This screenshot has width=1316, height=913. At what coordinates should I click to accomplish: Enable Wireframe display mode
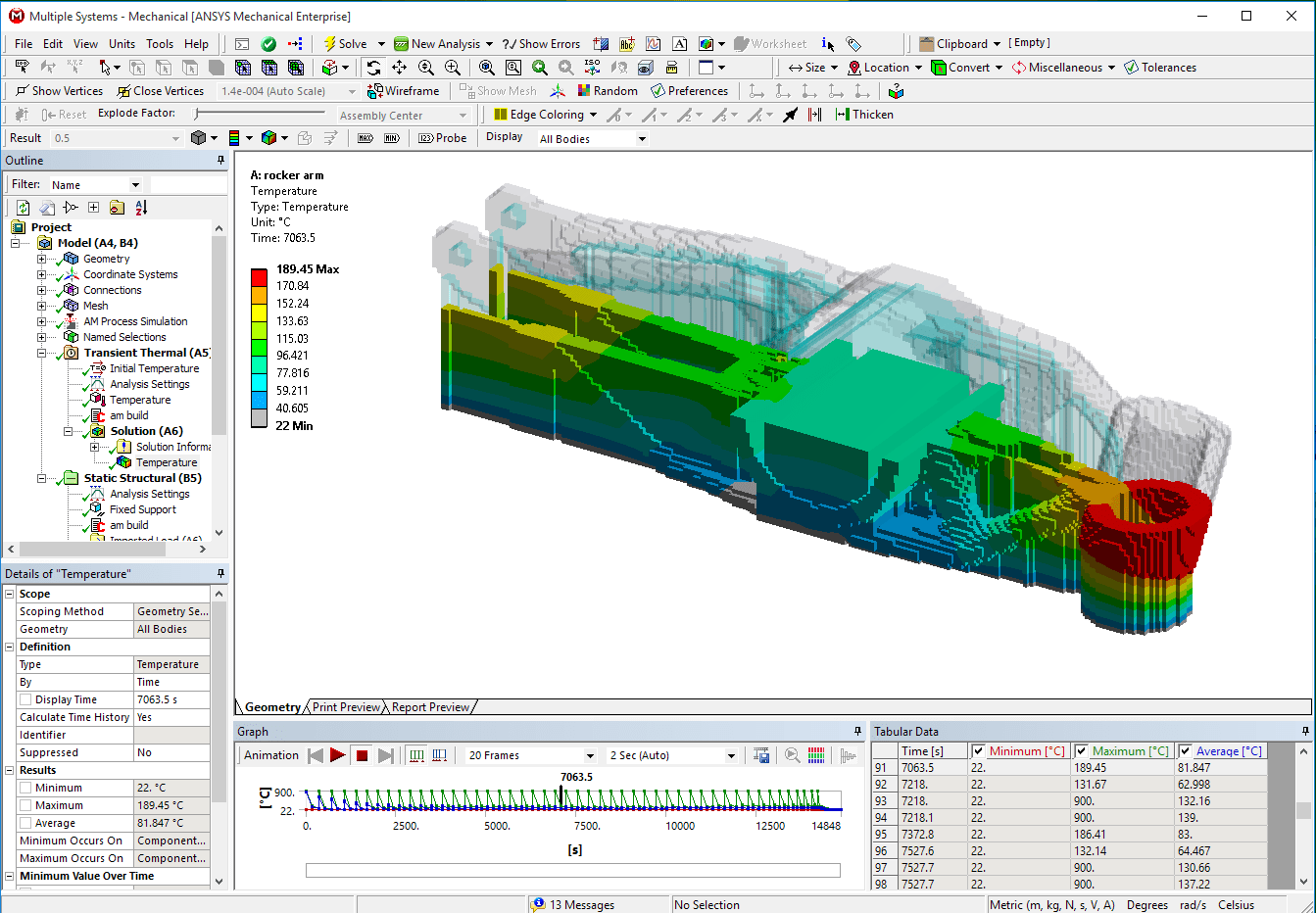pyautogui.click(x=403, y=91)
